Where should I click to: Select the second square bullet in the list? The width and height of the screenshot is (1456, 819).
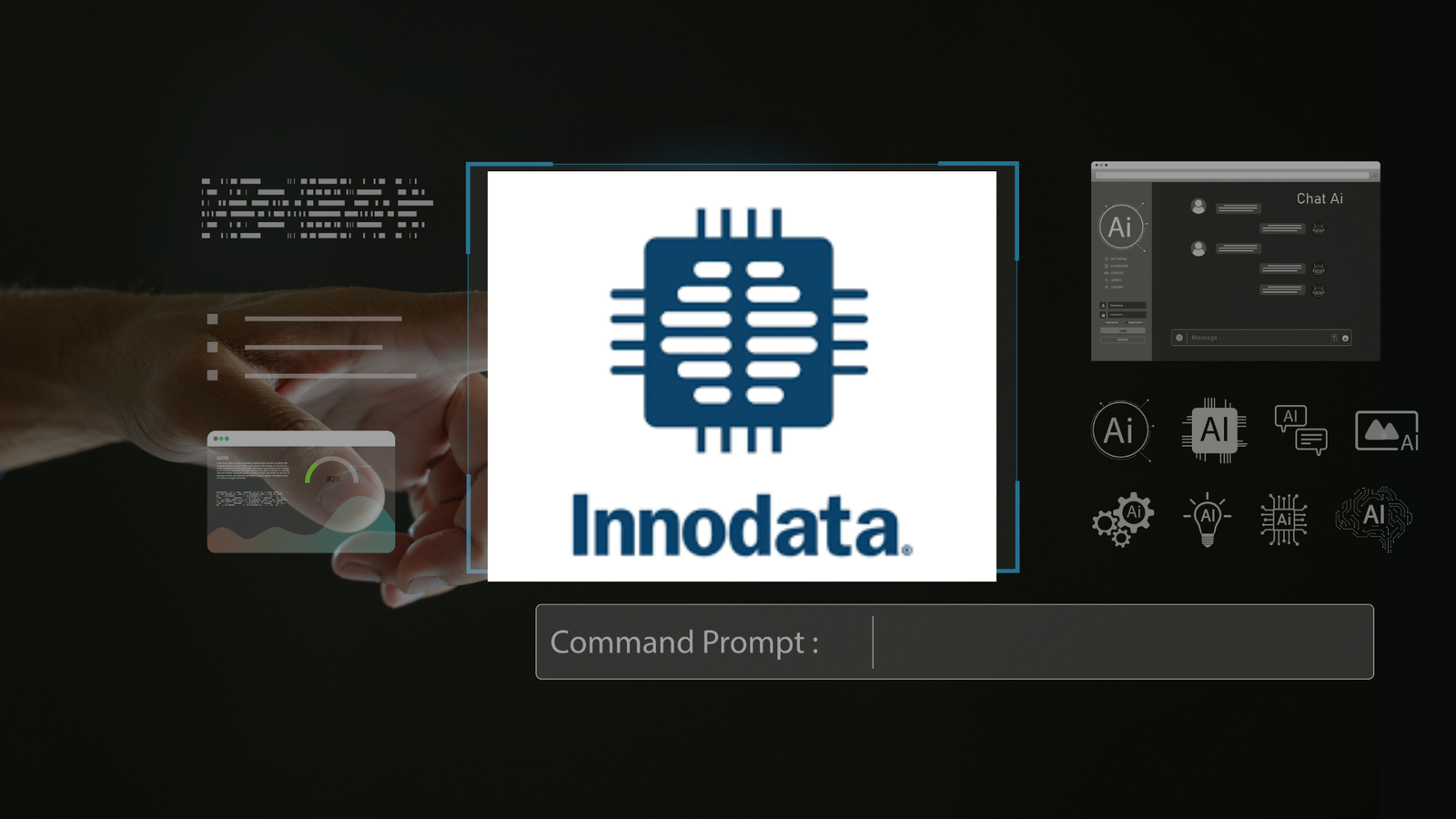coord(213,347)
